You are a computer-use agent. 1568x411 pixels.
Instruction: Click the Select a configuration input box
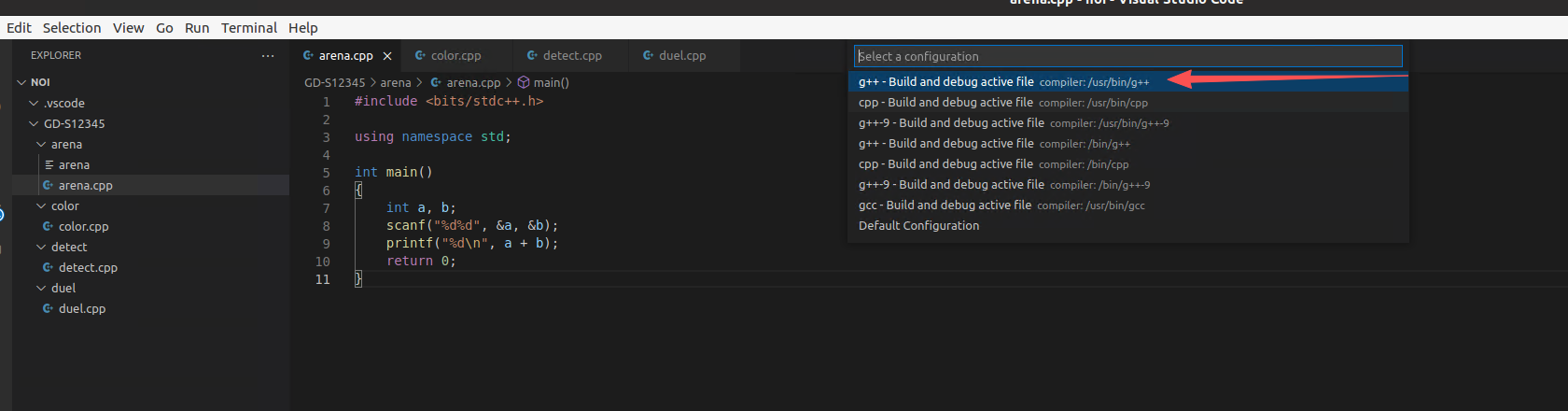click(1127, 56)
